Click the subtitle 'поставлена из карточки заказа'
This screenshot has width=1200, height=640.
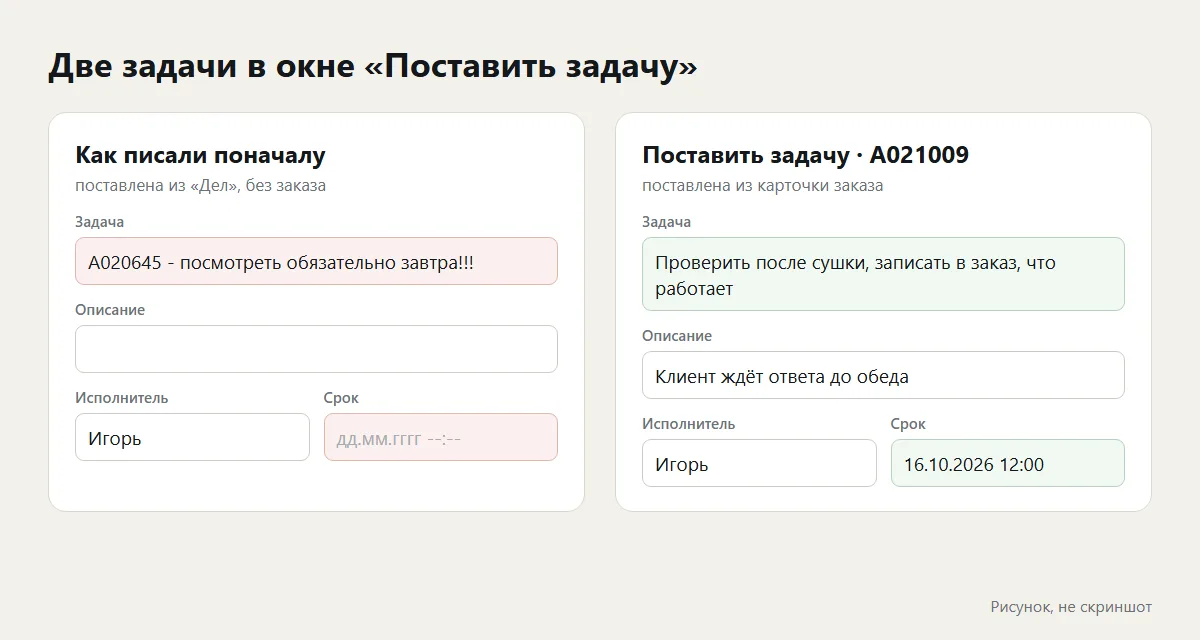coord(762,185)
